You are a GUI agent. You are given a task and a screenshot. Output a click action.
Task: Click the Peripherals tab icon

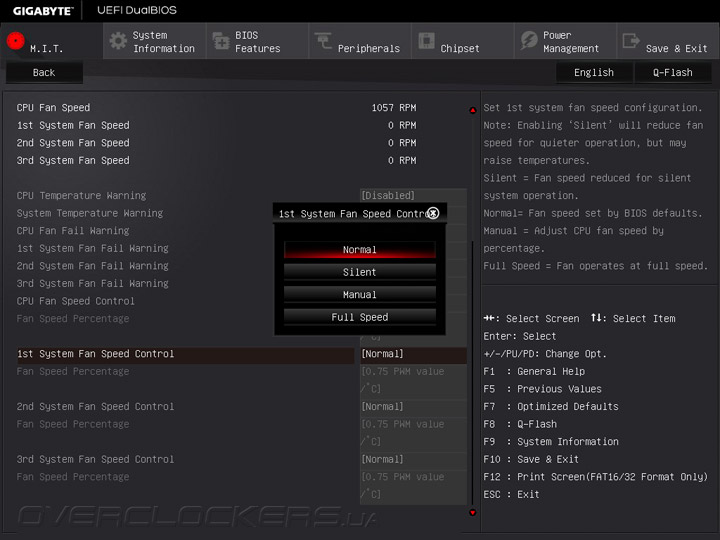pyautogui.click(x=323, y=41)
